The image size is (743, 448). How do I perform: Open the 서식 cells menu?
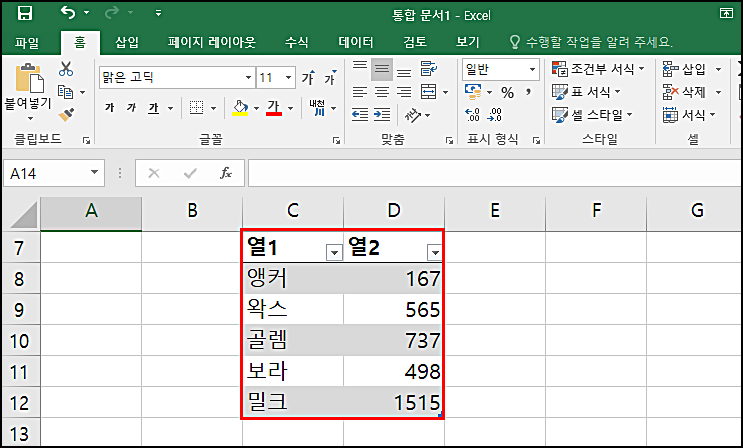[689, 114]
